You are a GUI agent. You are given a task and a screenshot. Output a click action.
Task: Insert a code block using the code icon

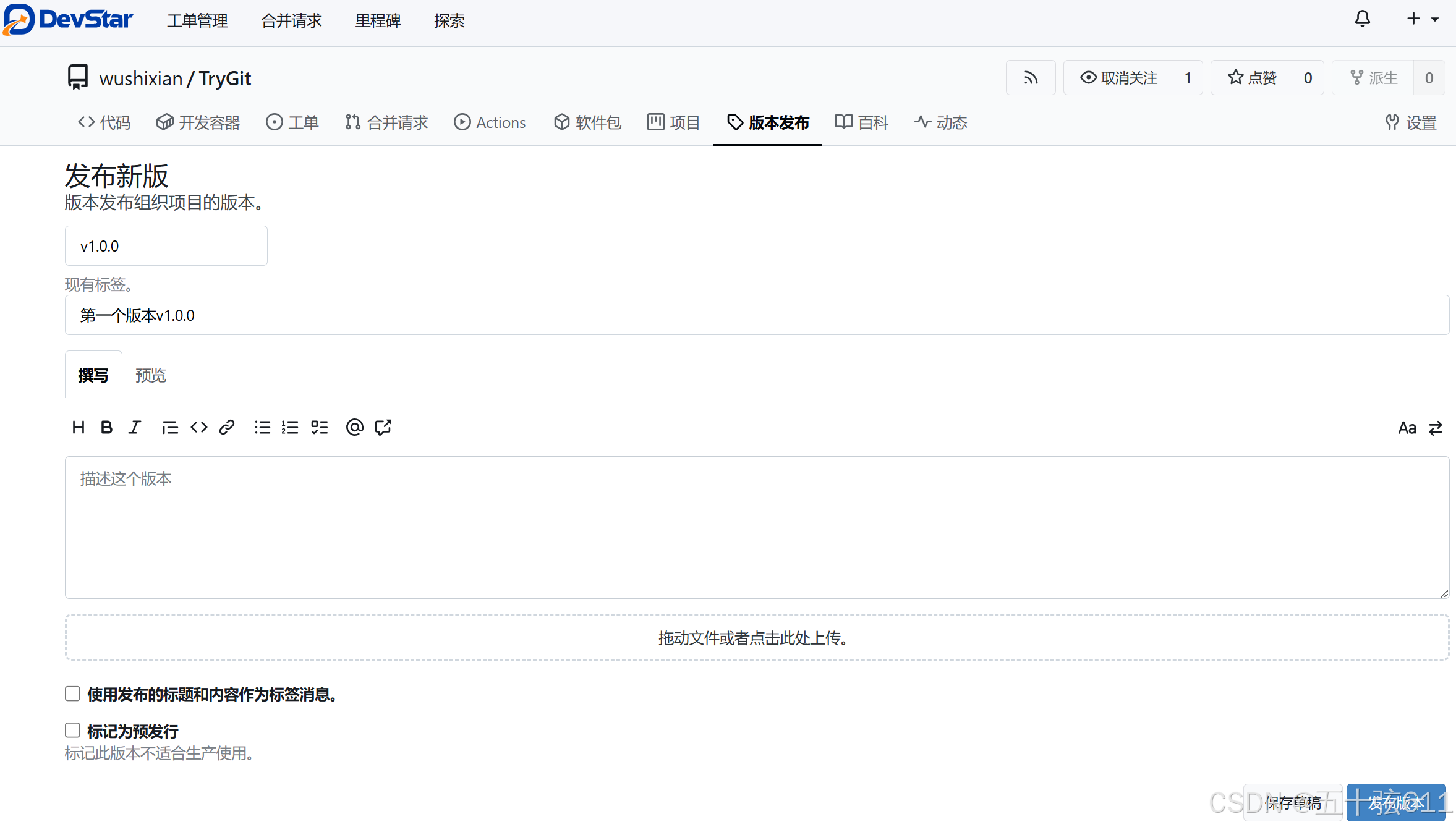(198, 427)
